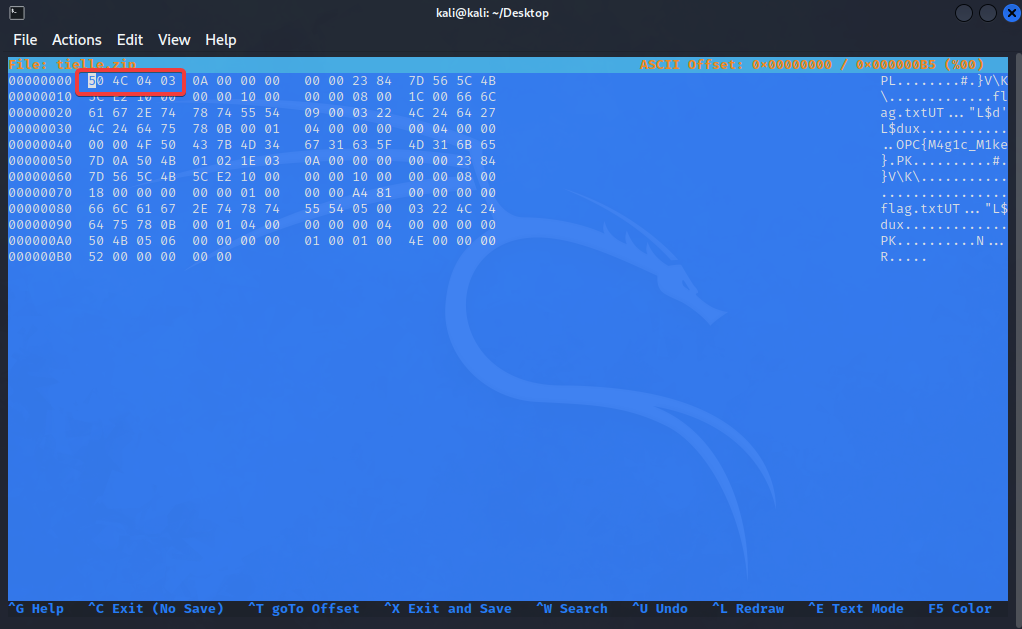Image resolution: width=1022 pixels, height=629 pixels.
Task: Click the terminal icon in the title bar
Action: tap(16, 13)
